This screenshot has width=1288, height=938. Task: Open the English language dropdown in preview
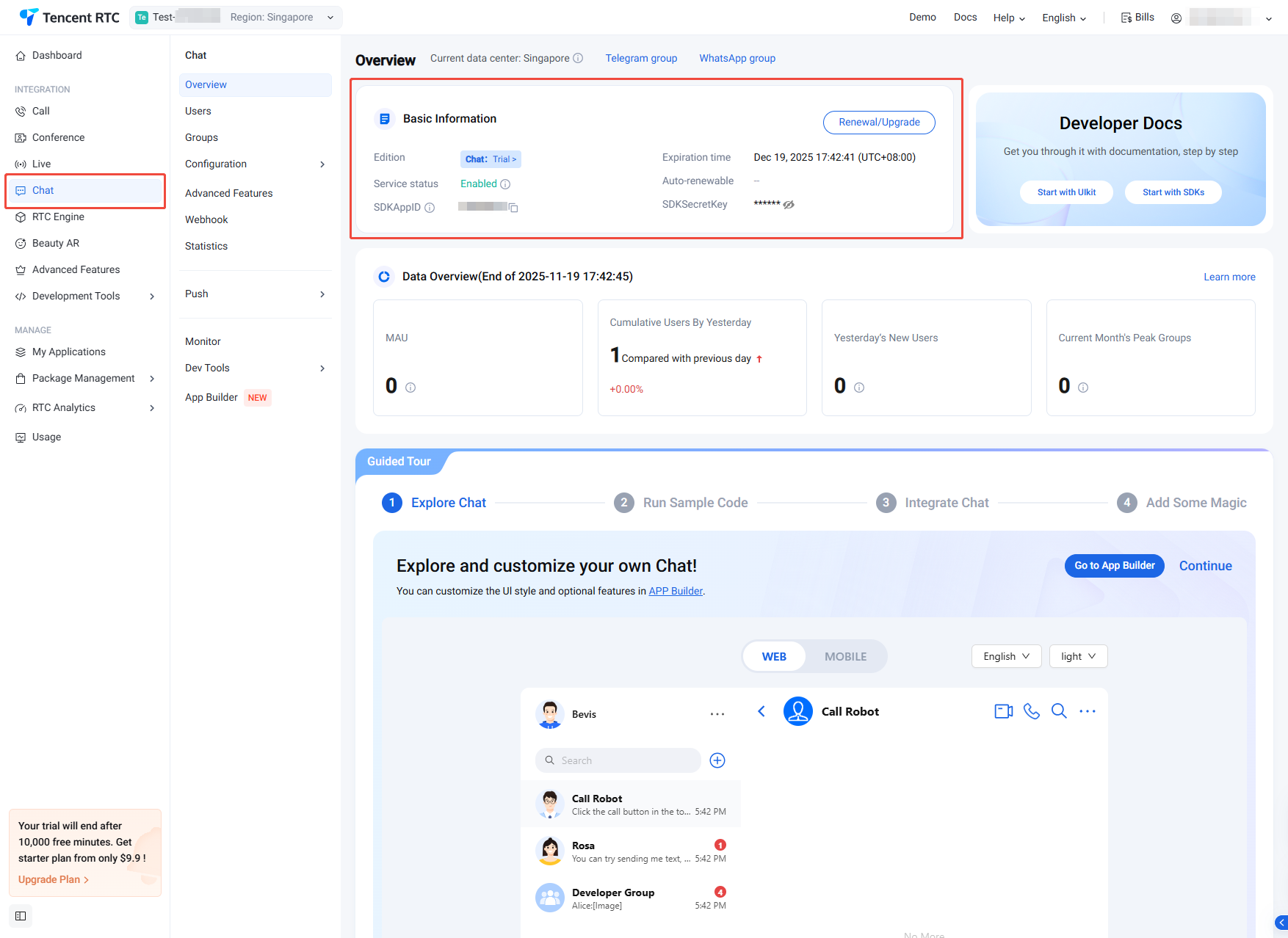coord(1006,656)
